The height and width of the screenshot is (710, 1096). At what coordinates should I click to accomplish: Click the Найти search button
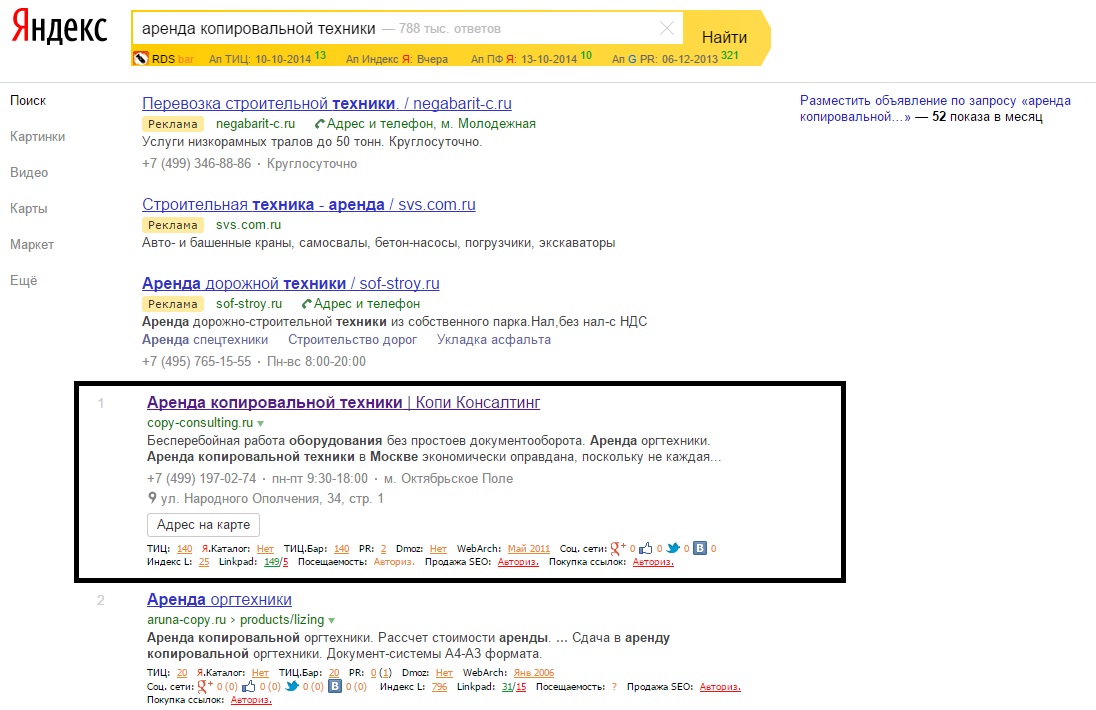pyautogui.click(x=724, y=37)
